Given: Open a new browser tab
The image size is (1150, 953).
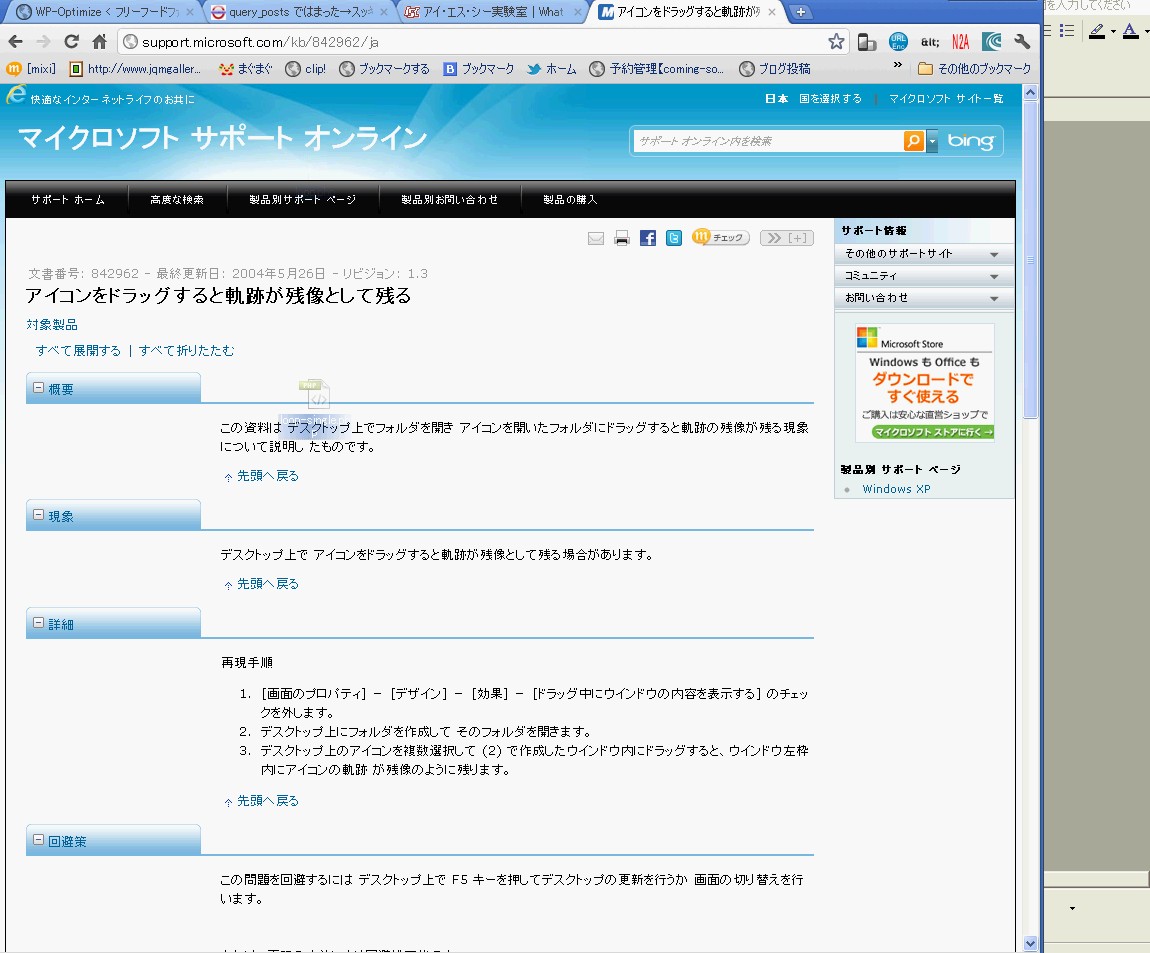Looking at the screenshot, I should pos(801,12).
